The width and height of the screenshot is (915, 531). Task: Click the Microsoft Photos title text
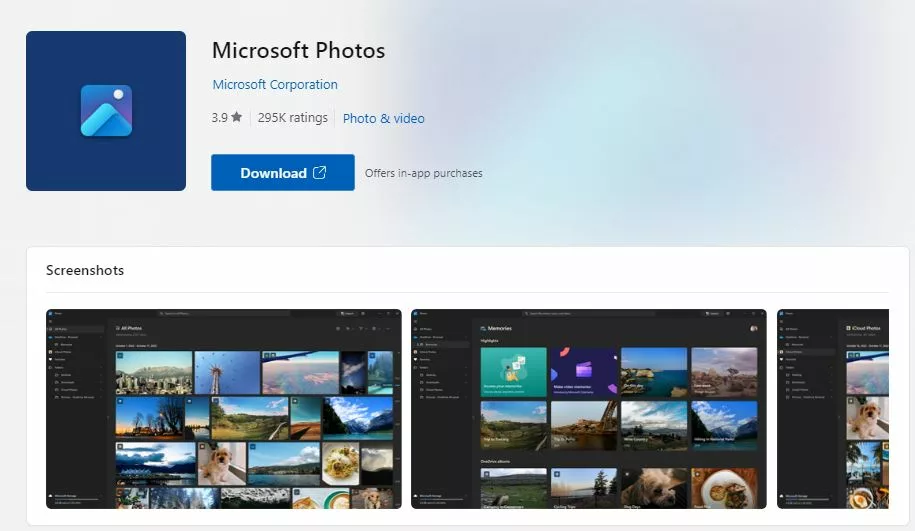(298, 51)
